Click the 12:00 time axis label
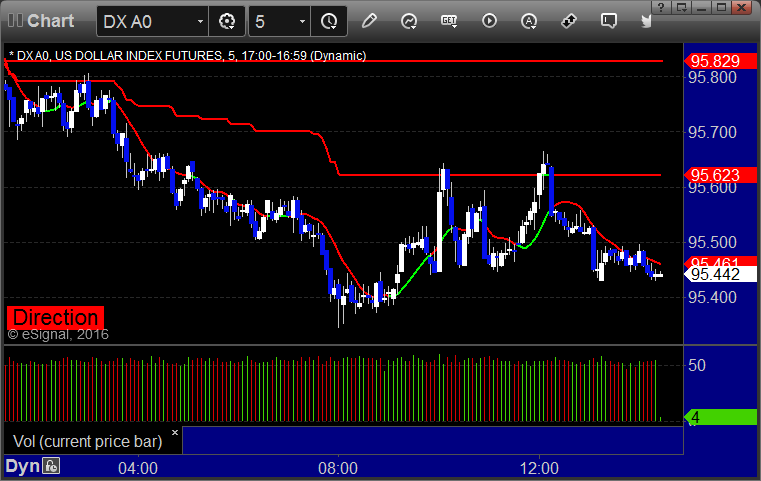The image size is (761, 481). point(539,468)
